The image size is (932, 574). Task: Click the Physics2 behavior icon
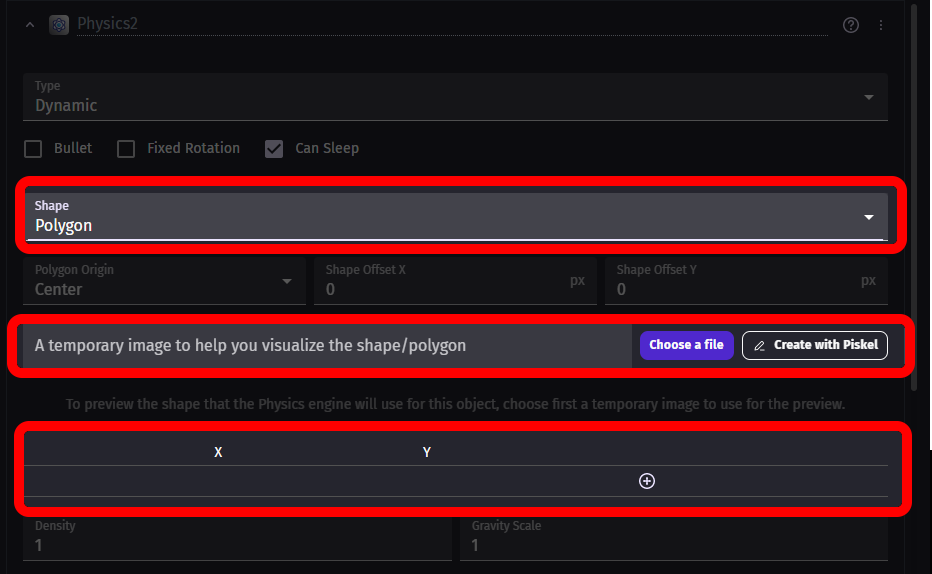[59, 25]
